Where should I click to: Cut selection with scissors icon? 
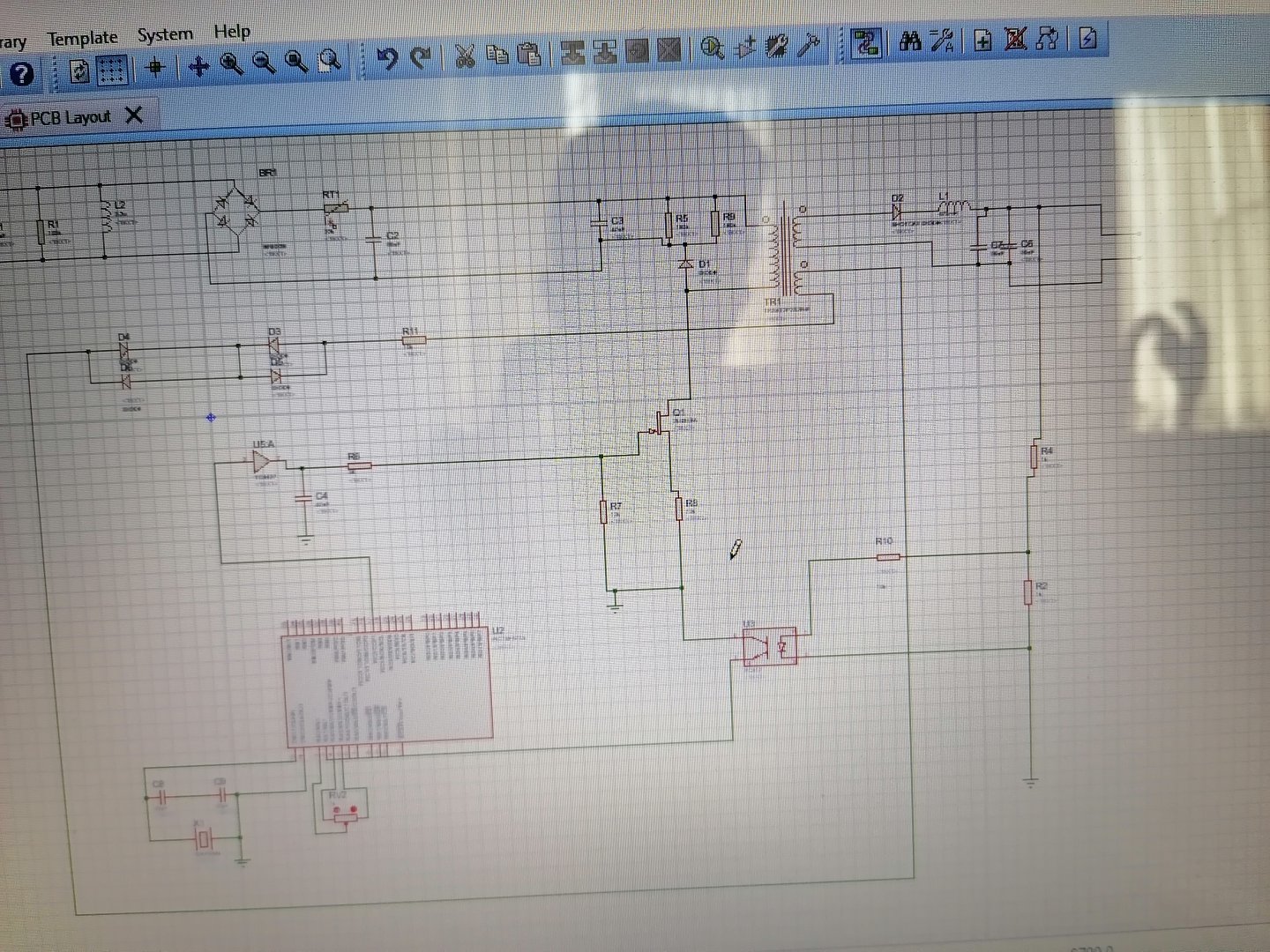tap(465, 56)
